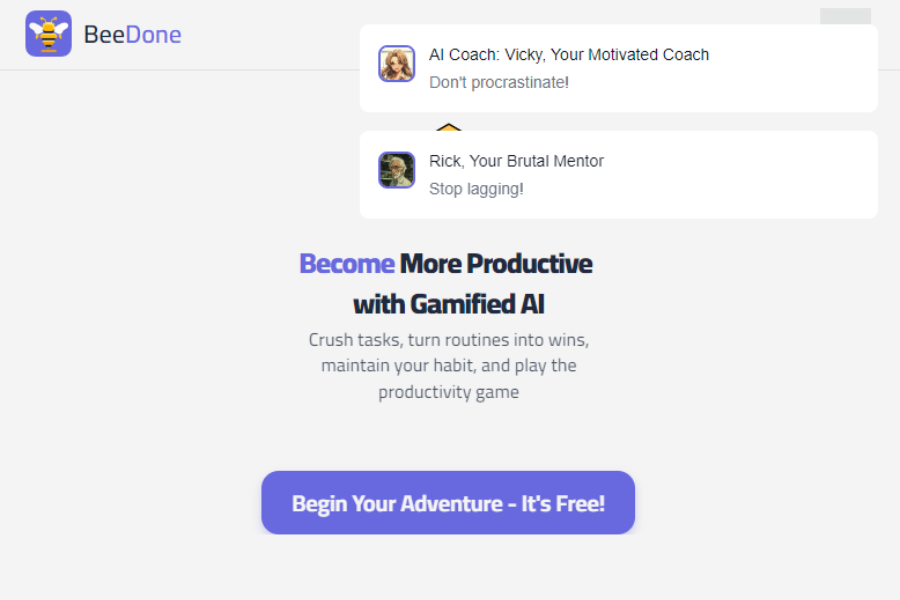Select the highlighted word Become in headline

[347, 263]
